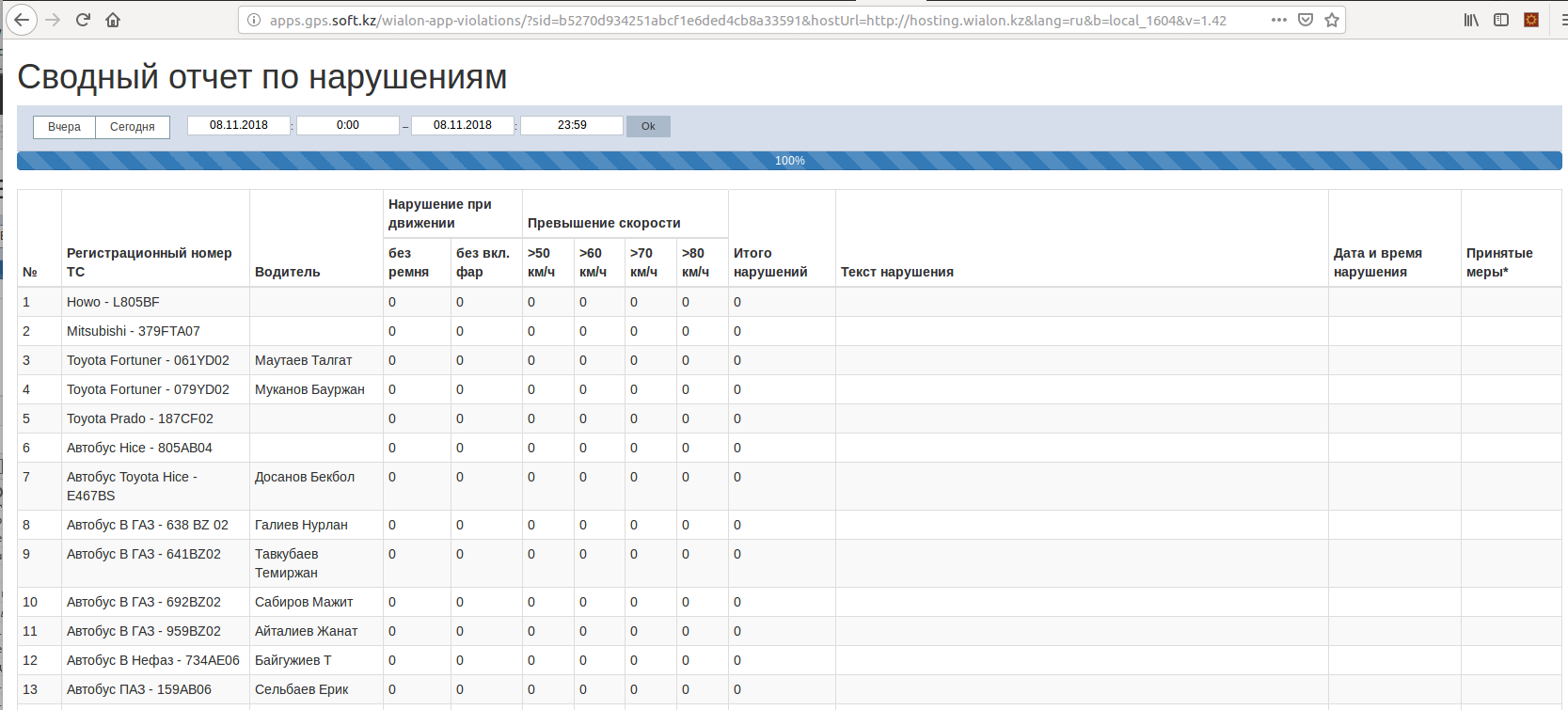Screen dimensions: 1568x710
Task: Click the Pocket save icon
Action: [x=1306, y=20]
